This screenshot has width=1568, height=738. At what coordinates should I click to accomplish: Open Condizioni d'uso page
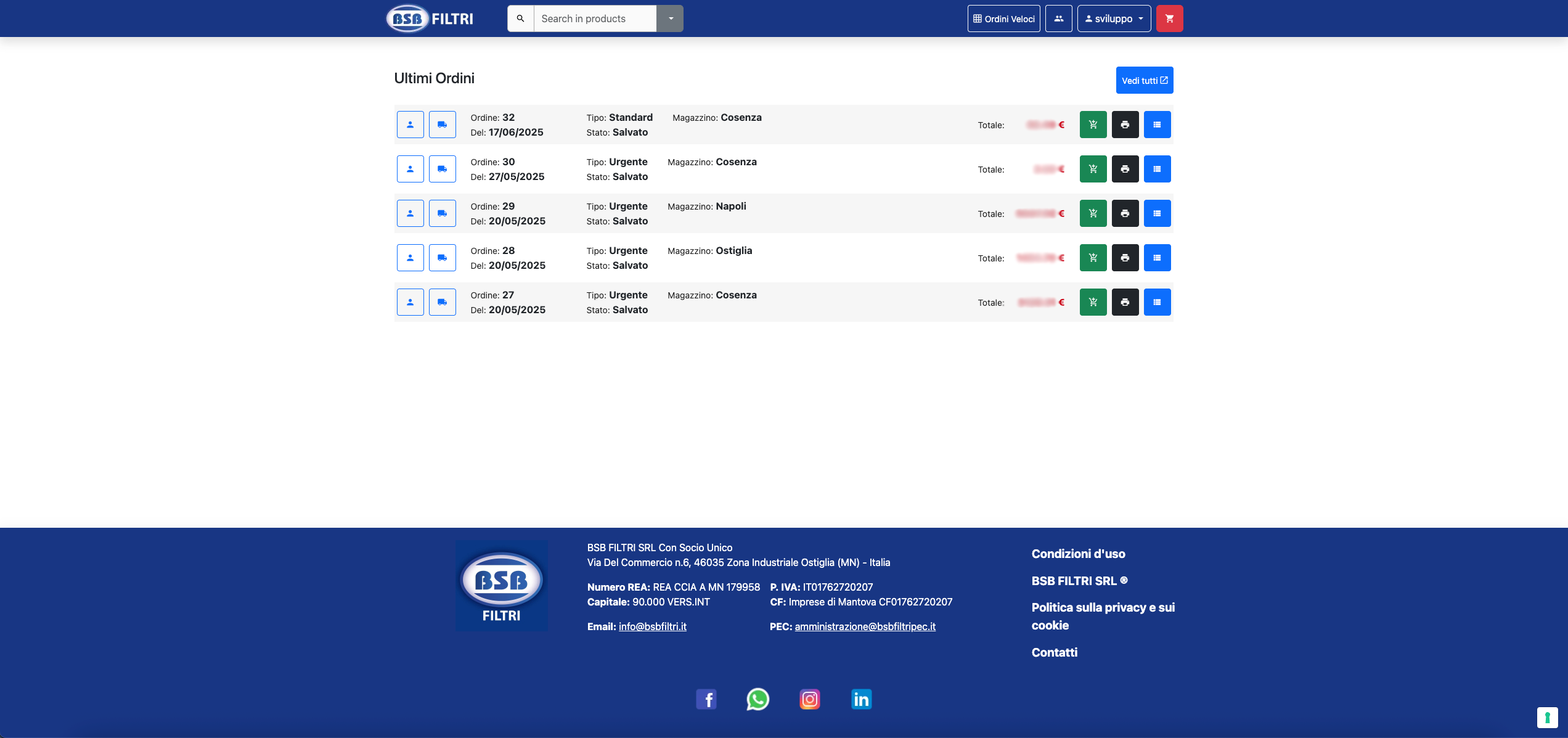click(x=1078, y=554)
